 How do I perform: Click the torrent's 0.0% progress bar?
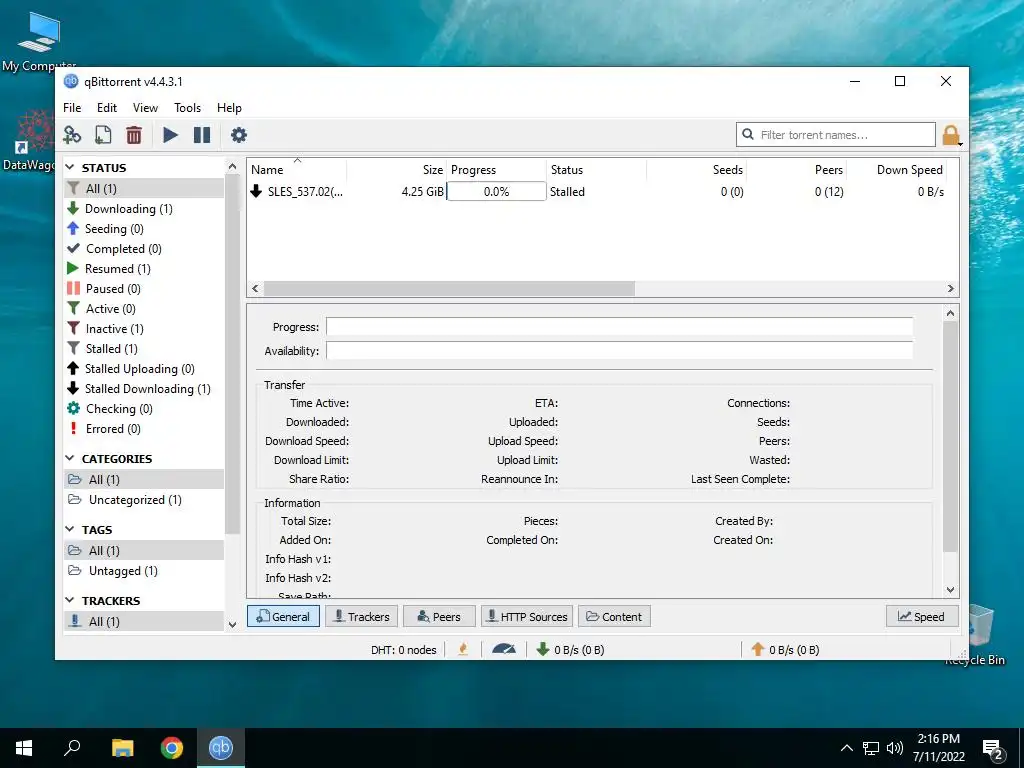(x=496, y=192)
